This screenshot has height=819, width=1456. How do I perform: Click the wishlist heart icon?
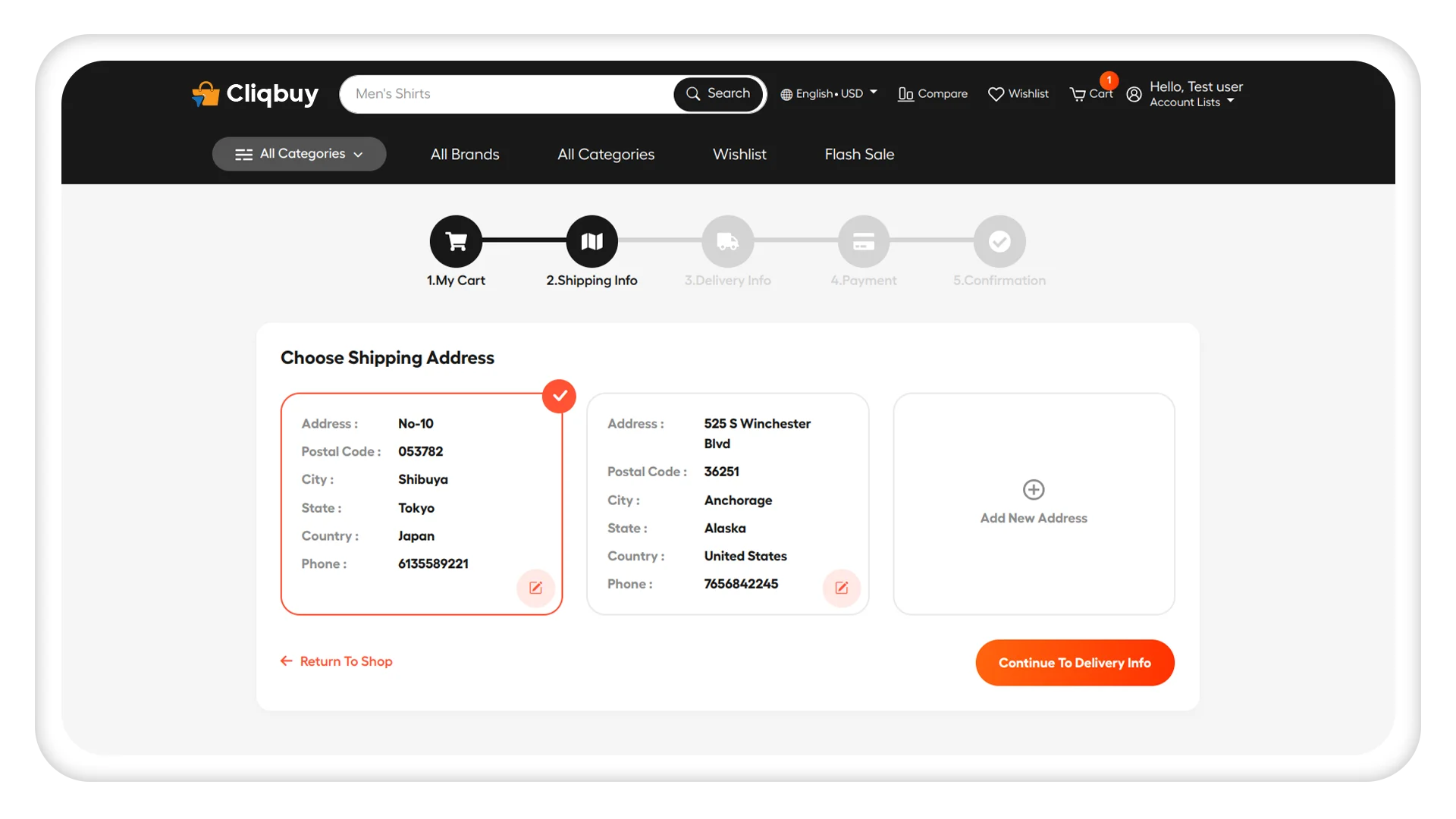point(996,93)
